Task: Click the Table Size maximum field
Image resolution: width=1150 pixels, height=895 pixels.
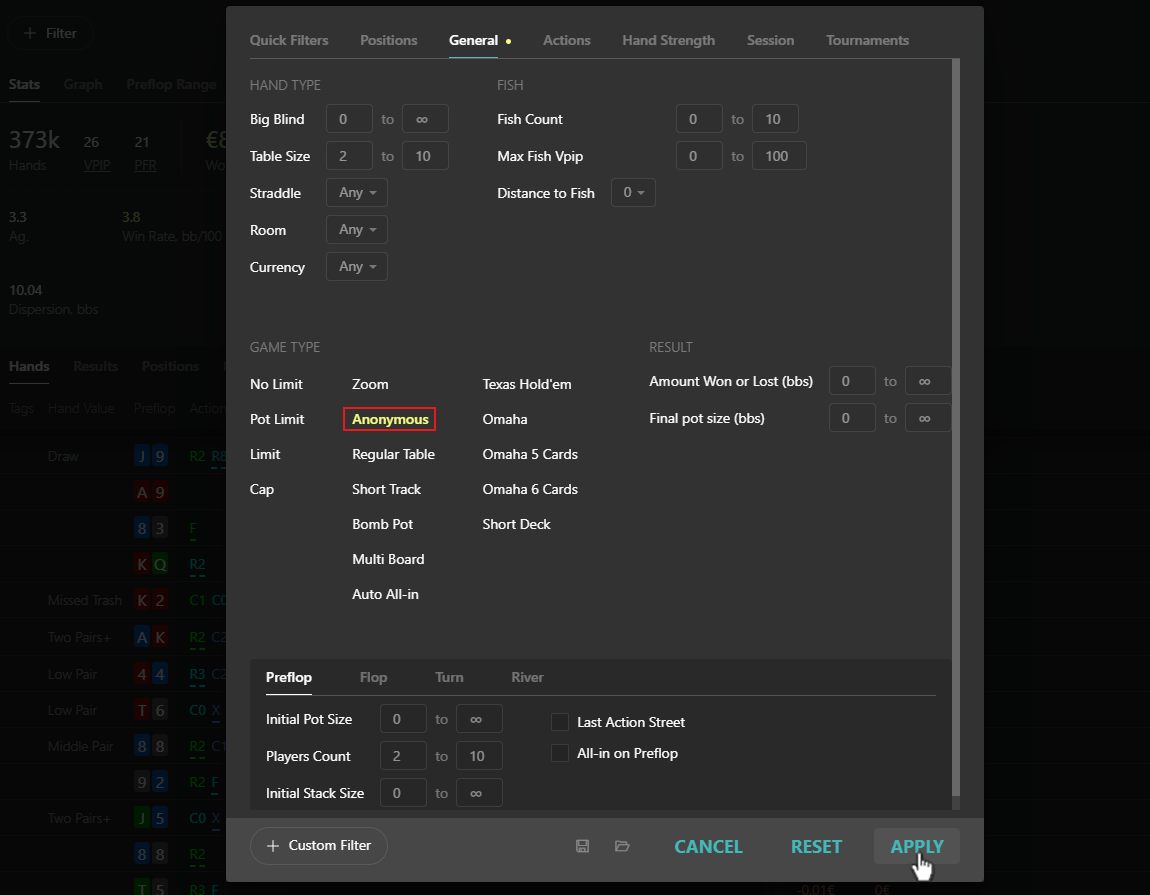Action: coord(425,156)
